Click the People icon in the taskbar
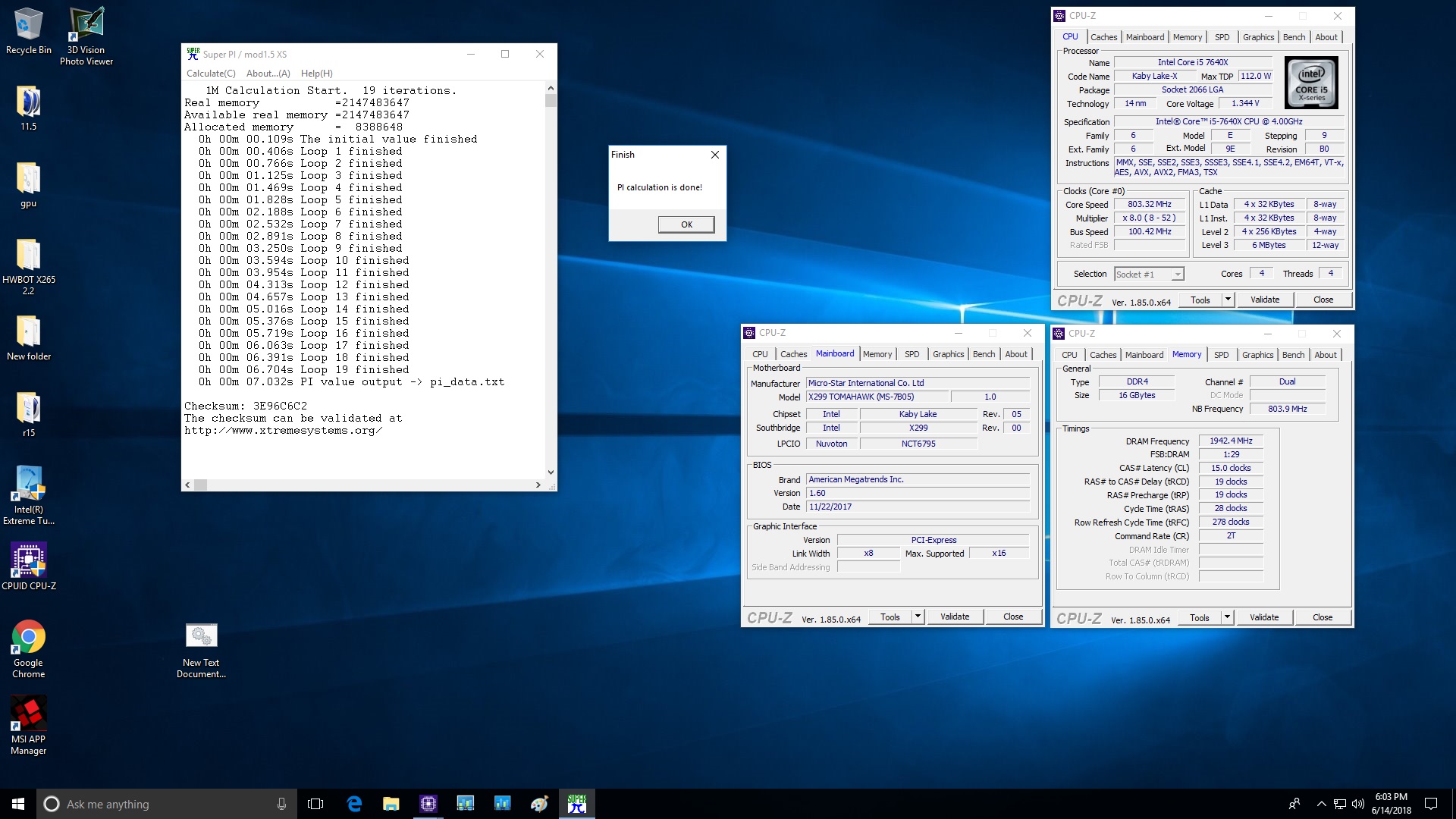Screen dimensions: 1456x819 click(1294, 804)
